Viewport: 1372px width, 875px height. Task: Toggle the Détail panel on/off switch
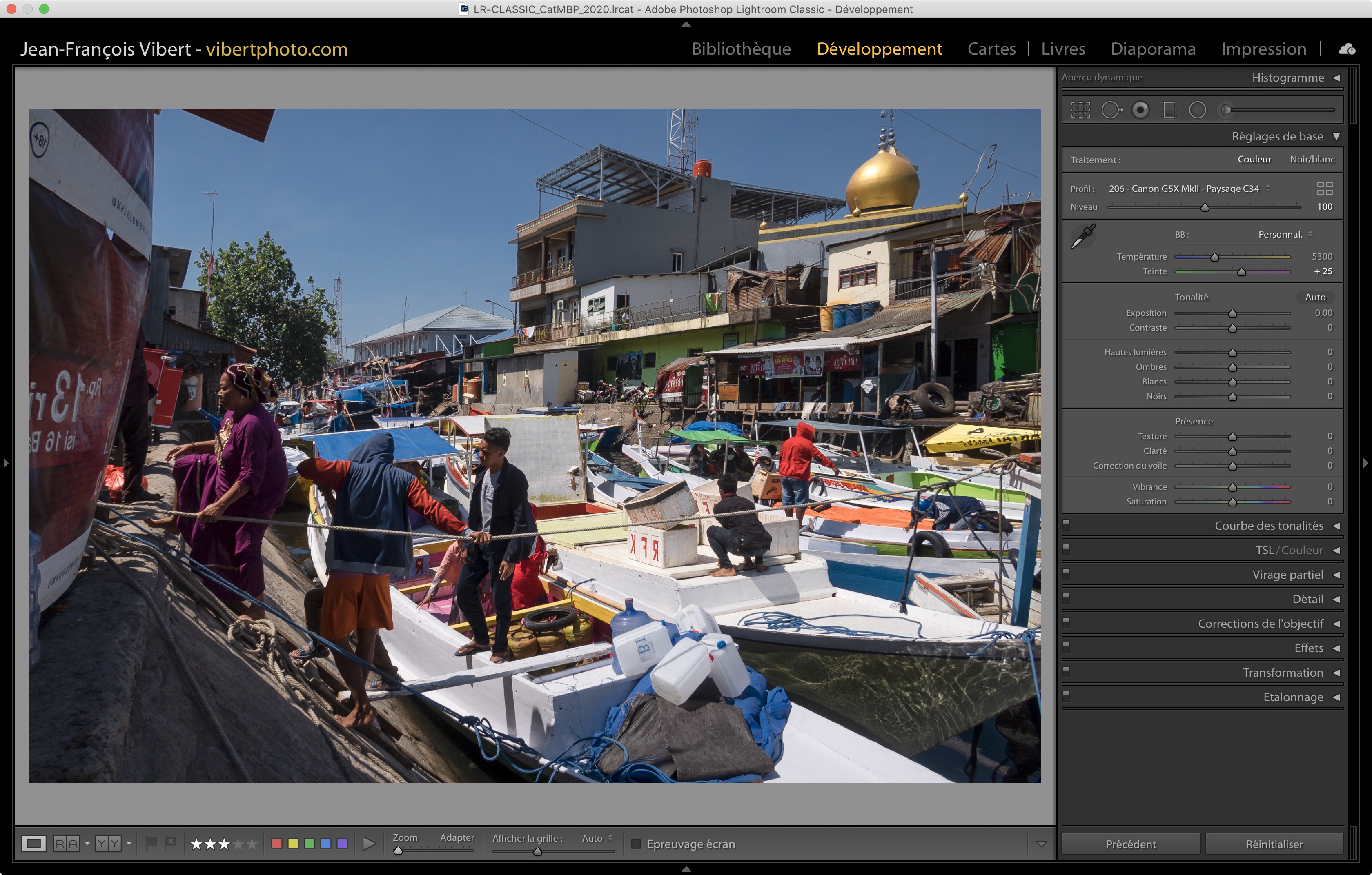[1066, 598]
